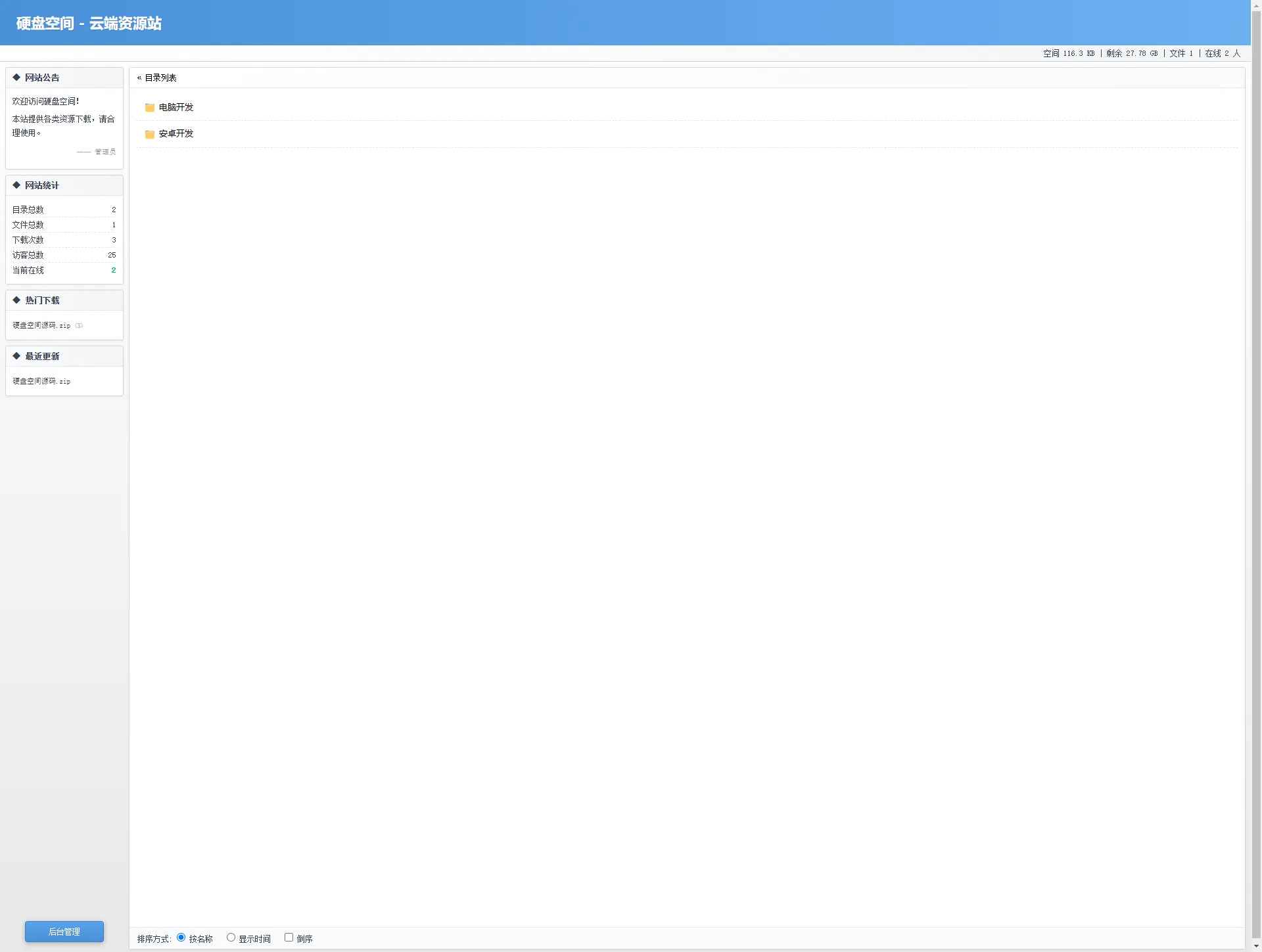Click 目录列表 breadcrumb label
The width and height of the screenshot is (1262, 952).
[x=160, y=78]
